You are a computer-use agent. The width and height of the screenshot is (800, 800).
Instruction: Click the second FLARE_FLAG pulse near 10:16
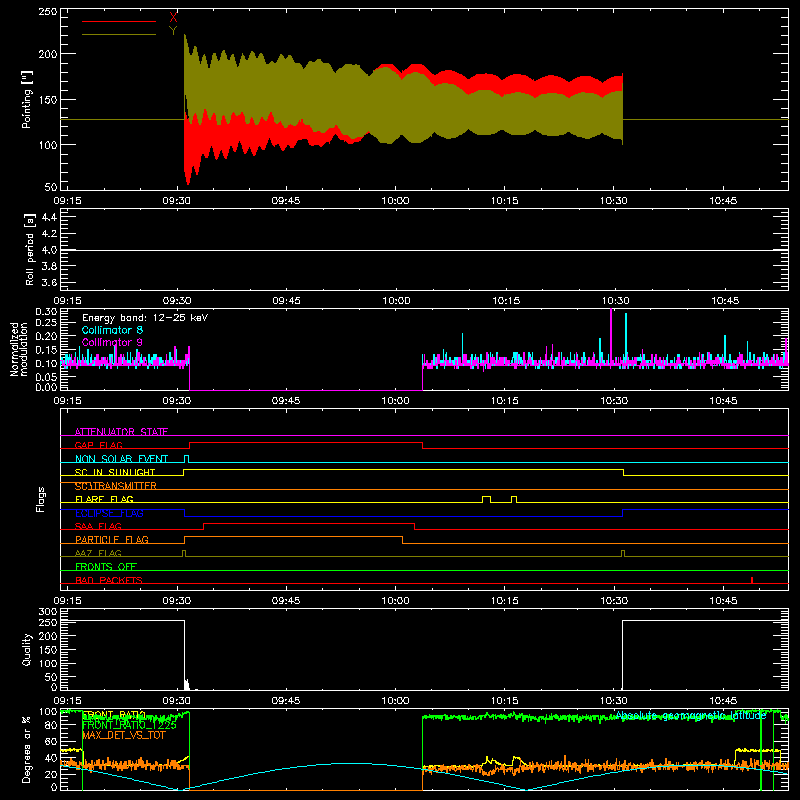[x=514, y=499]
